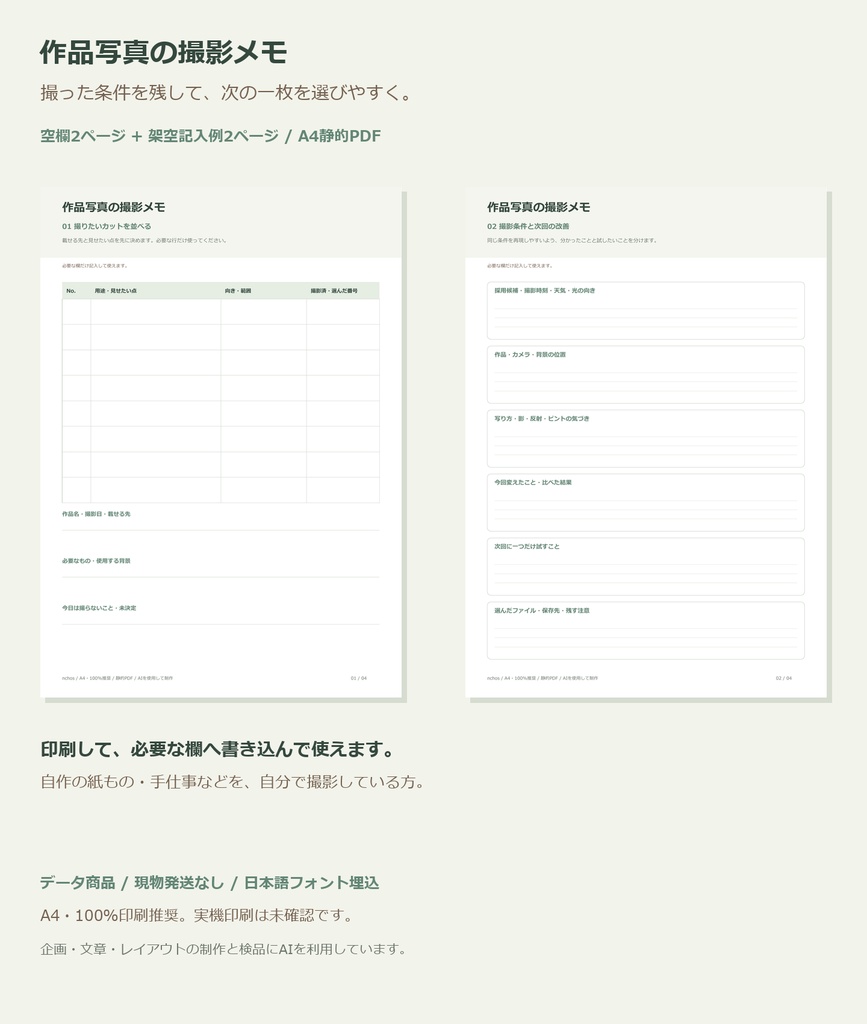
Task: Click the AI disclosure line 企画・文章・レイアウトの制作と検品にAIを利用しています。
Action: click(224, 949)
